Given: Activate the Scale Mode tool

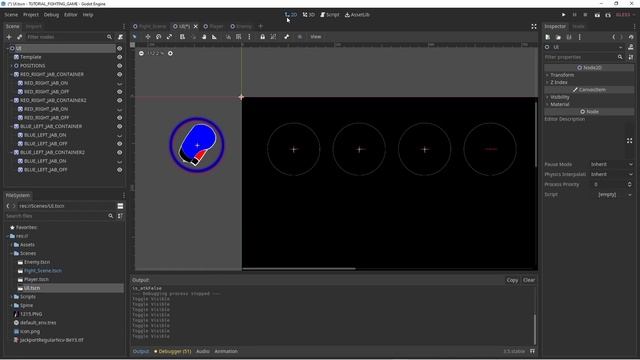Looking at the screenshot, I should tap(169, 37).
